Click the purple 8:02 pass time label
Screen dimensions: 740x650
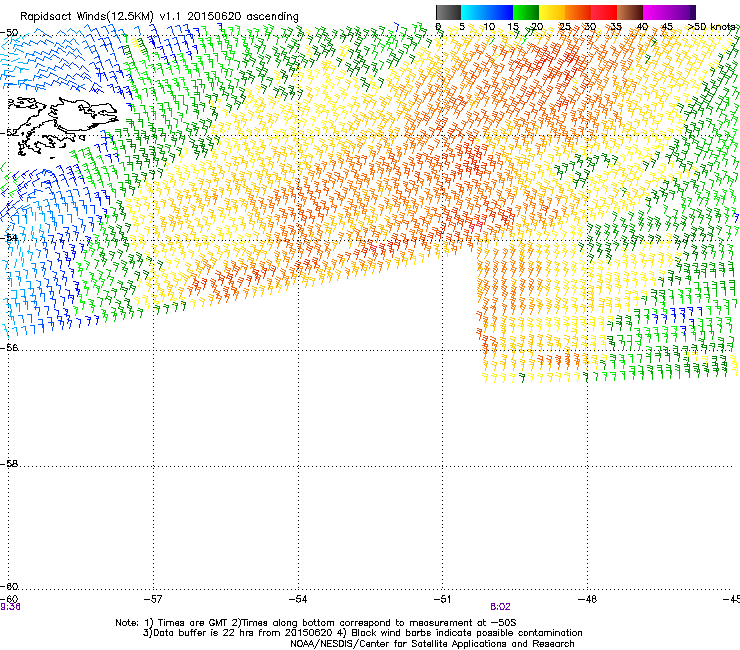point(500,607)
